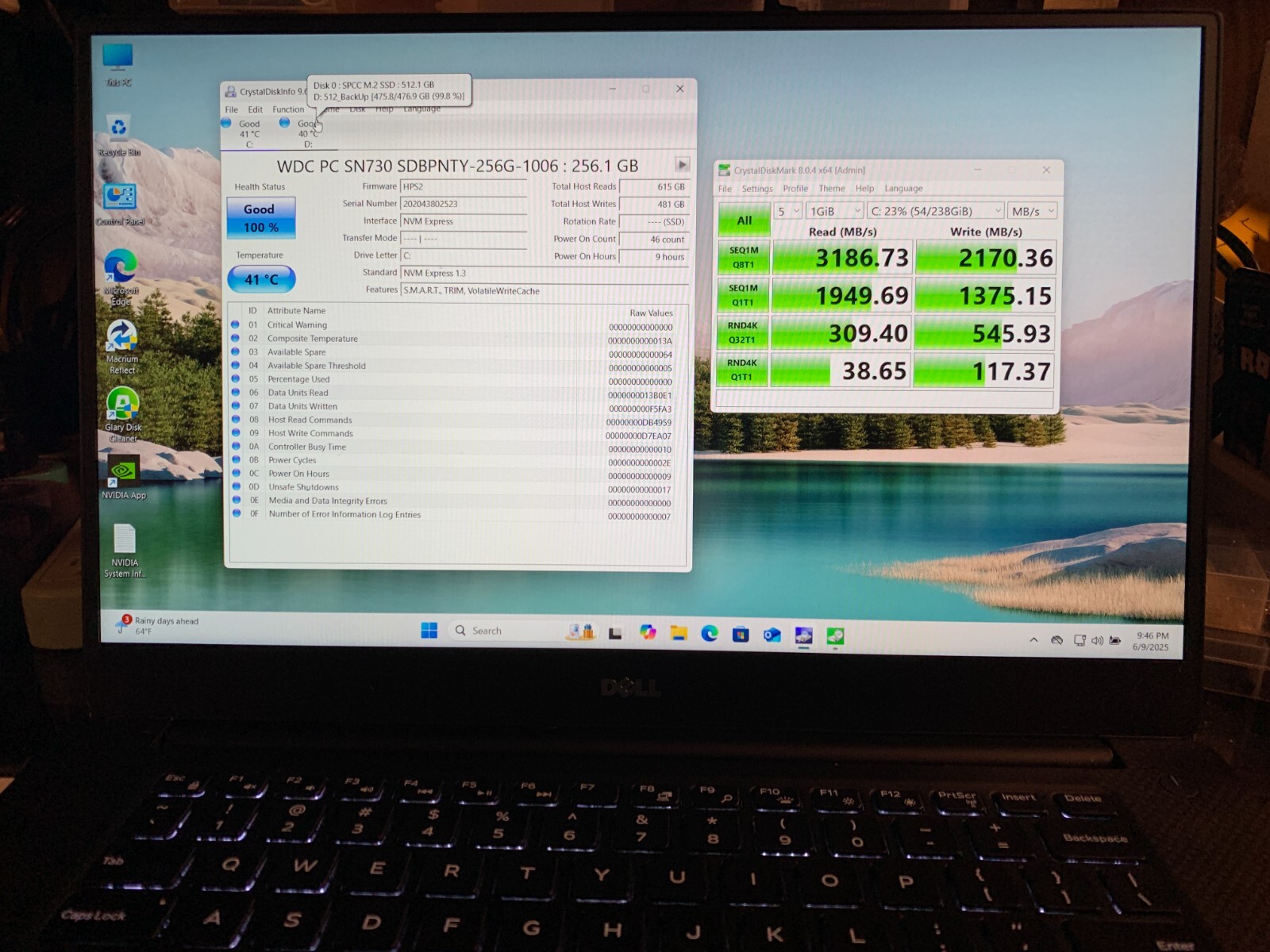Open the test count dropdown showing 5
This screenshot has width=1270, height=952.
click(788, 211)
